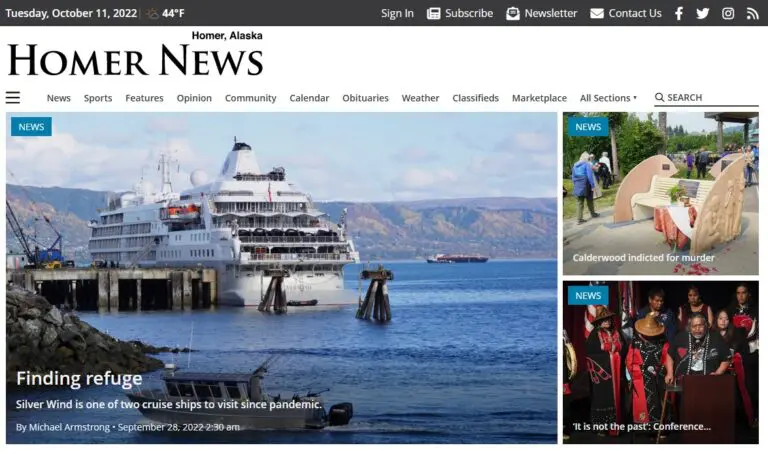Open the Instagram icon
This screenshot has width=768, height=454.
[x=728, y=13]
